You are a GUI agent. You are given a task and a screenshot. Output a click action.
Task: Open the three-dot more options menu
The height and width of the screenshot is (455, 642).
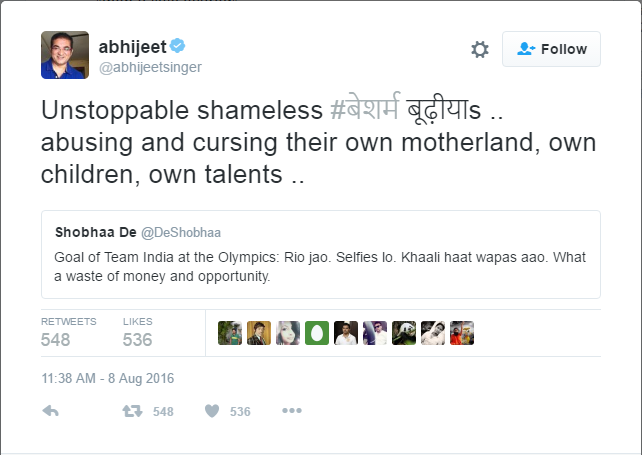pyautogui.click(x=291, y=411)
